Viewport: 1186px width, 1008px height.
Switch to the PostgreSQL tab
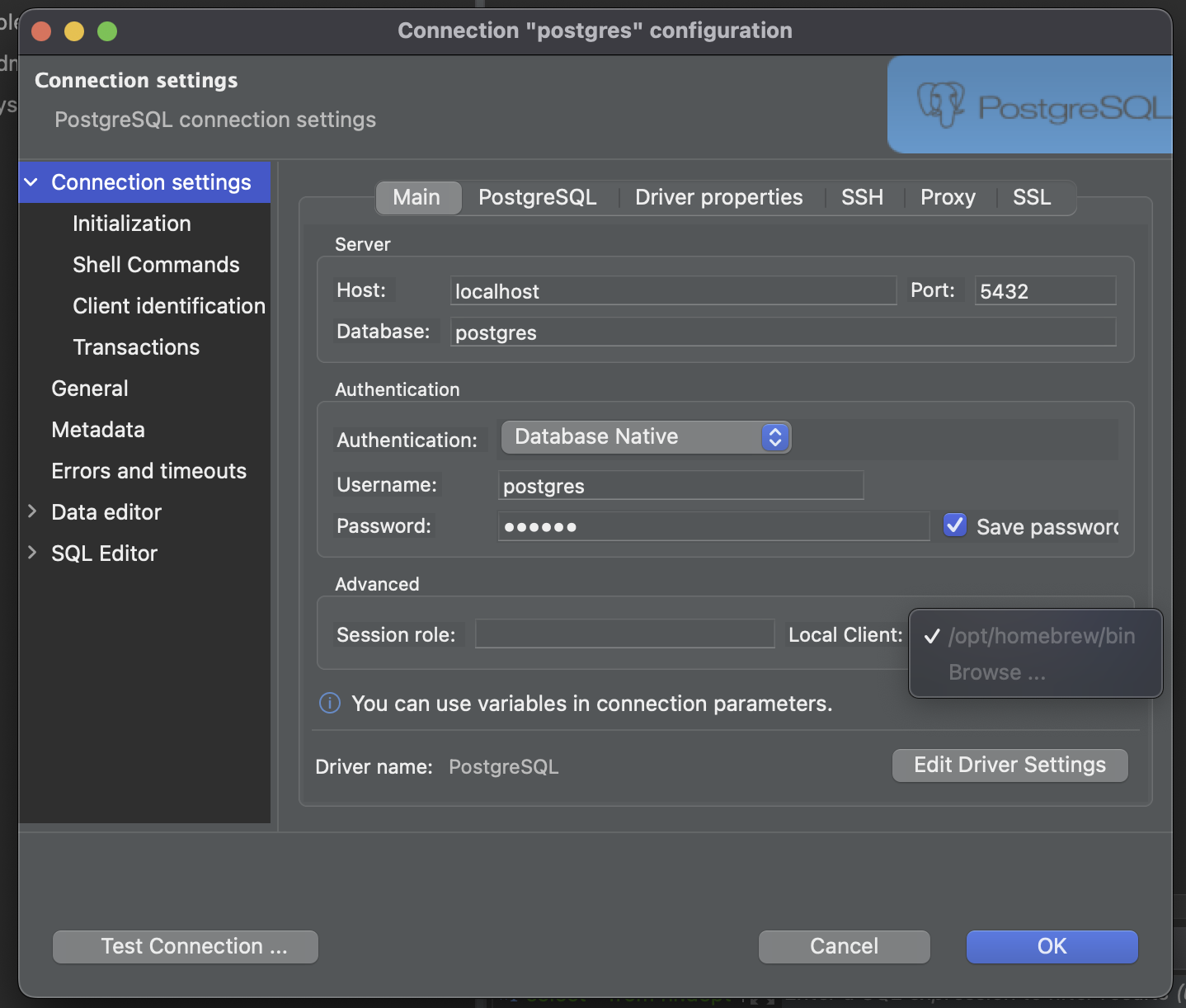[x=537, y=198]
